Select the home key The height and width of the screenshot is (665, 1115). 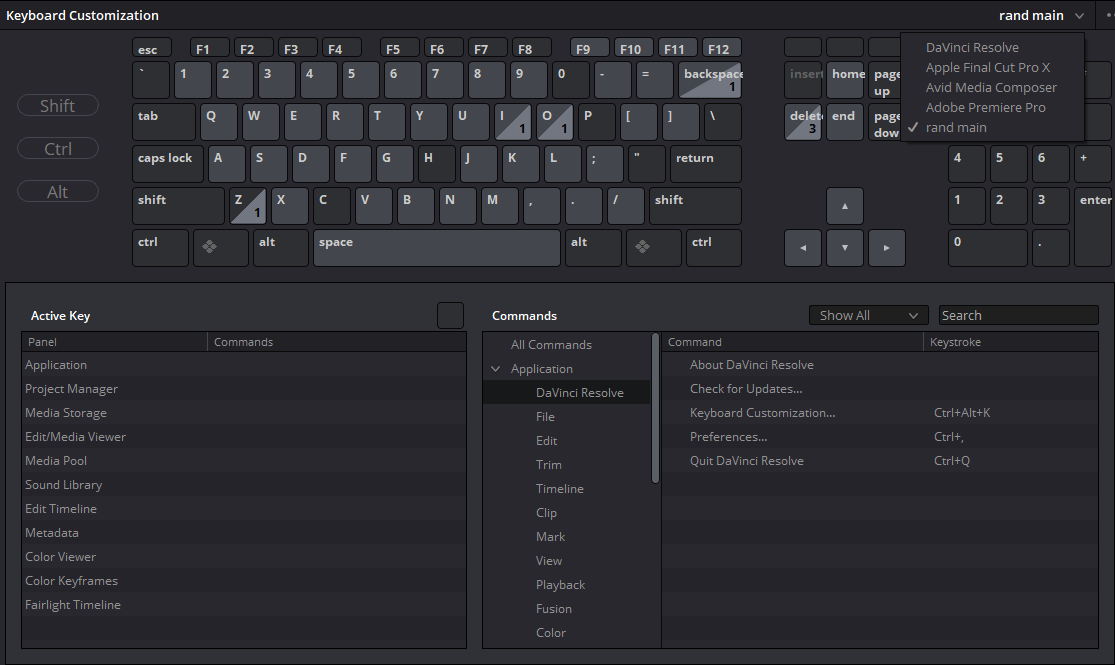coord(845,80)
